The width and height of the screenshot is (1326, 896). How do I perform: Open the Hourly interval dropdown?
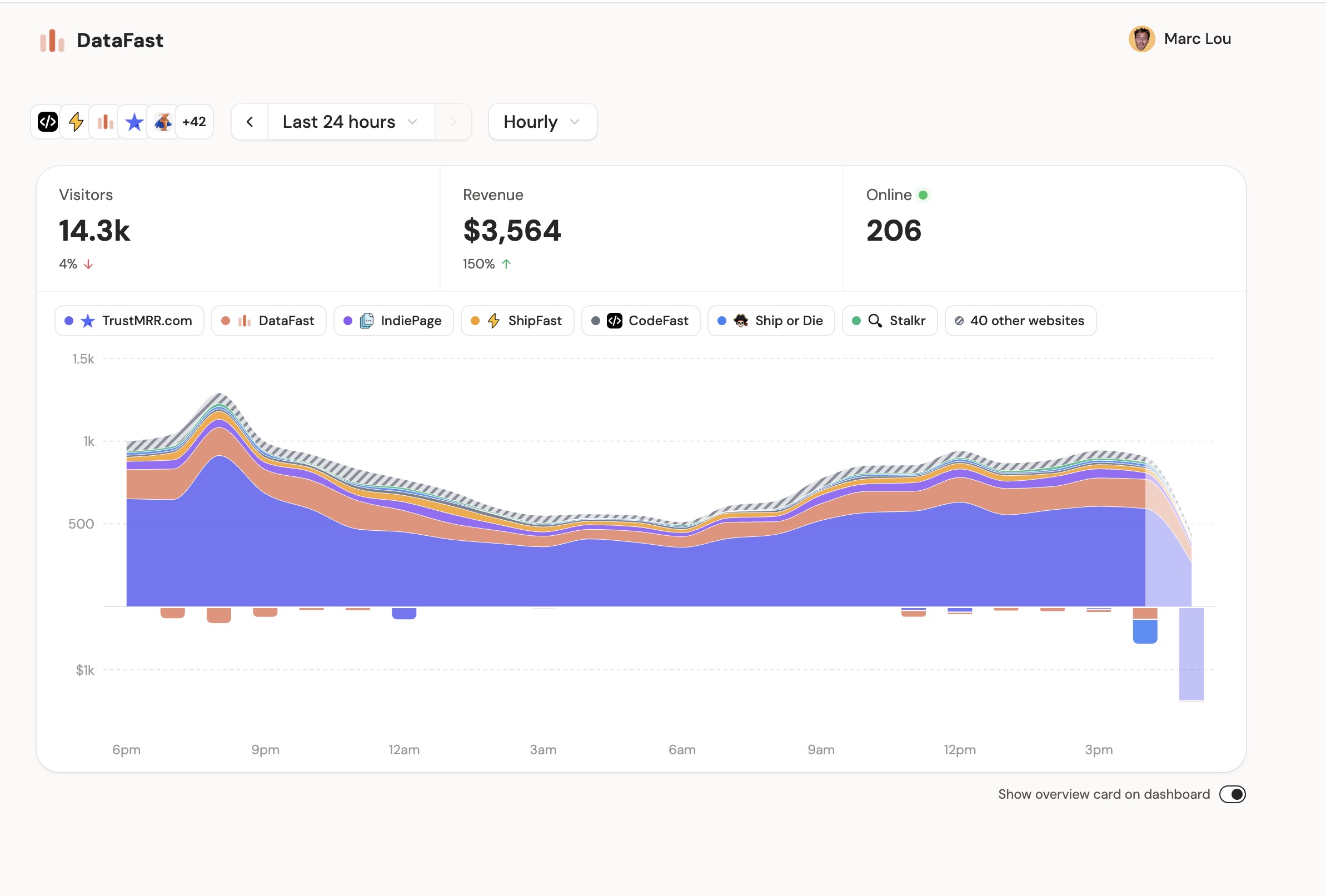(x=542, y=122)
